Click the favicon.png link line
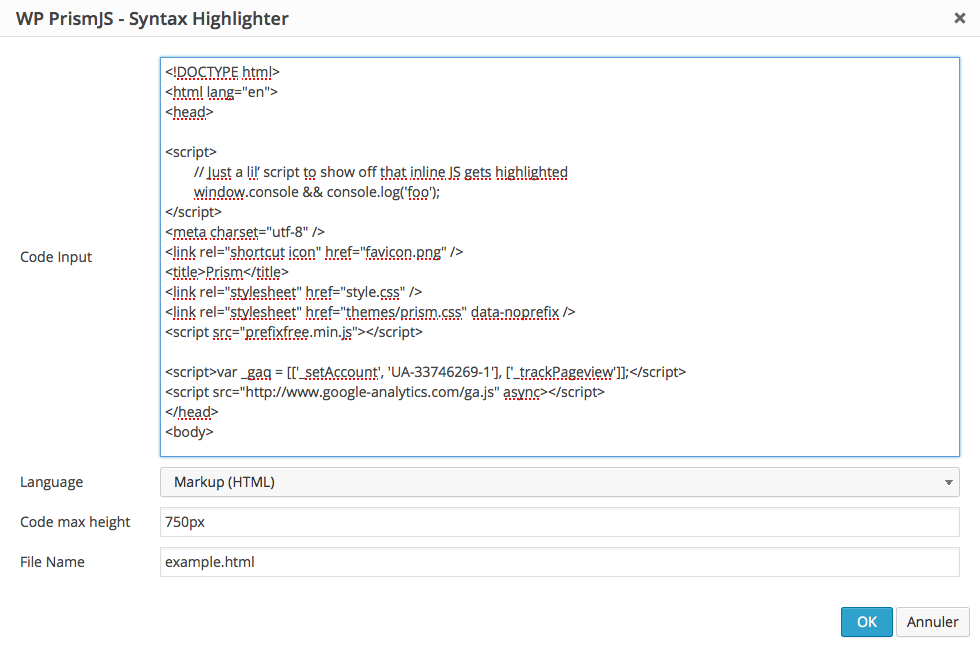 tap(314, 252)
